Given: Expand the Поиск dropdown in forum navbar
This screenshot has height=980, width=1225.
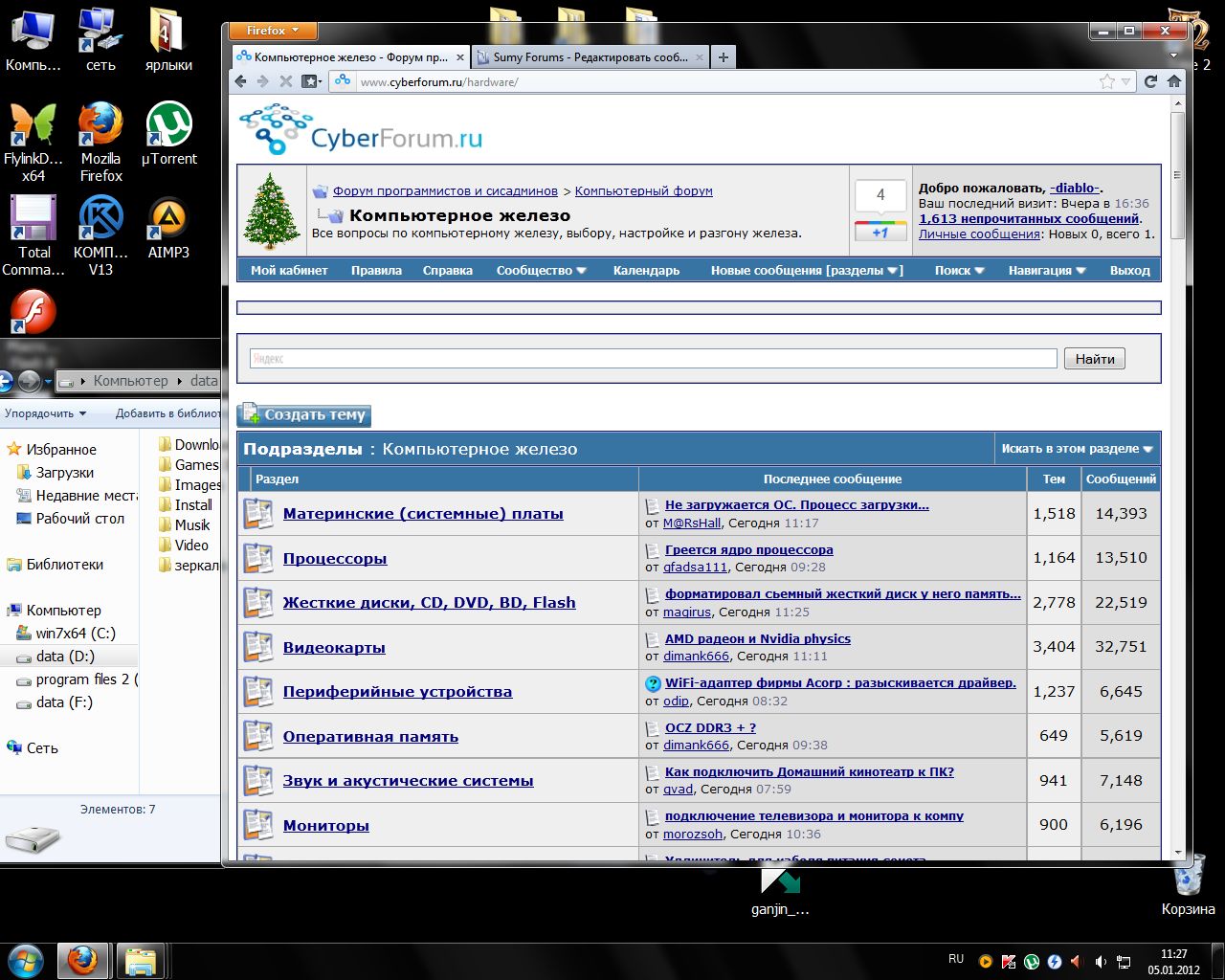Looking at the screenshot, I should [959, 271].
